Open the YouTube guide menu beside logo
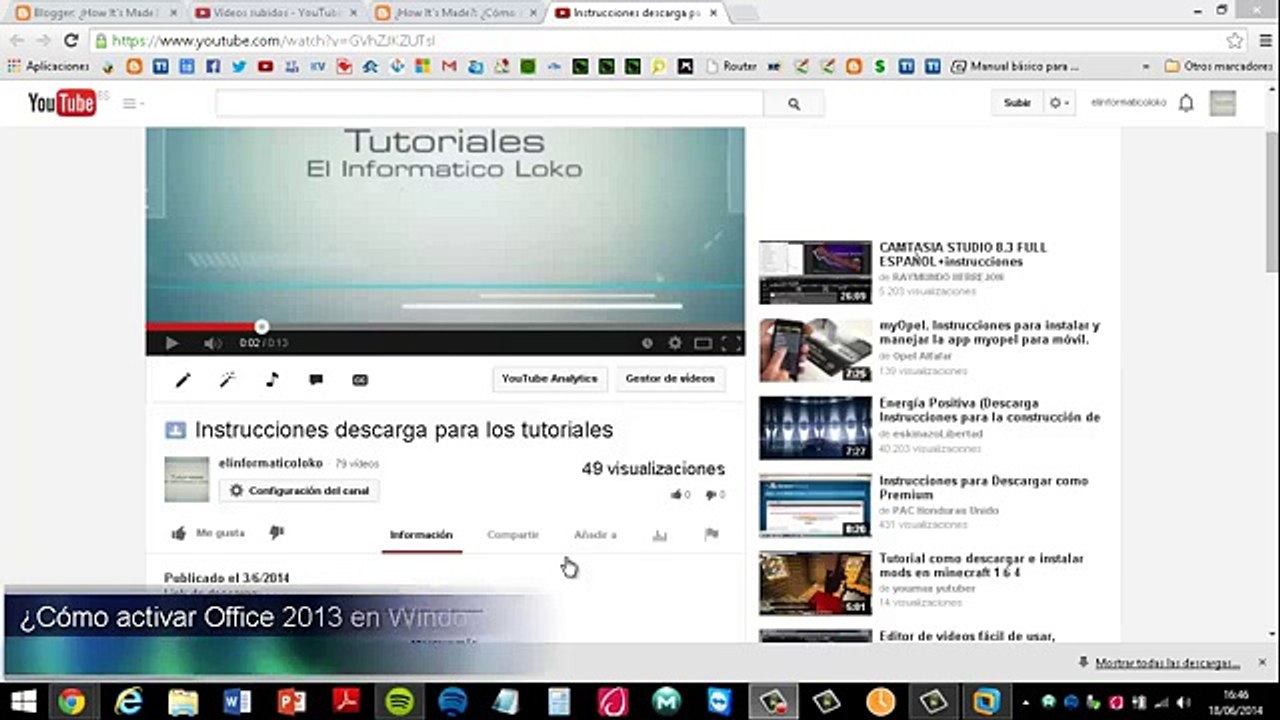Screen dimensions: 1280x720 [133, 103]
